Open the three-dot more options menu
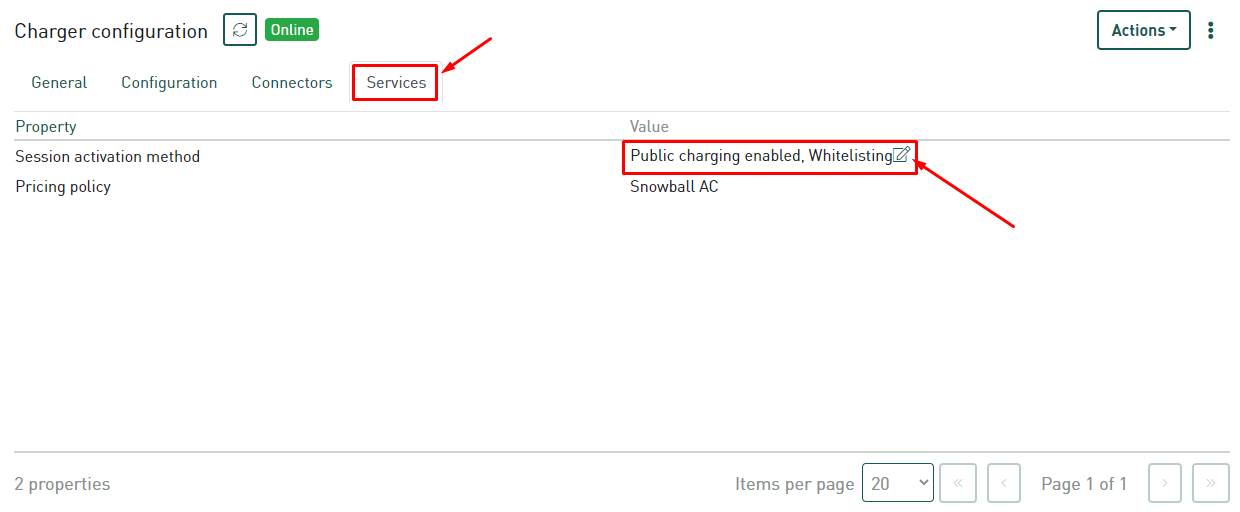This screenshot has width=1240, height=512. [x=1211, y=30]
